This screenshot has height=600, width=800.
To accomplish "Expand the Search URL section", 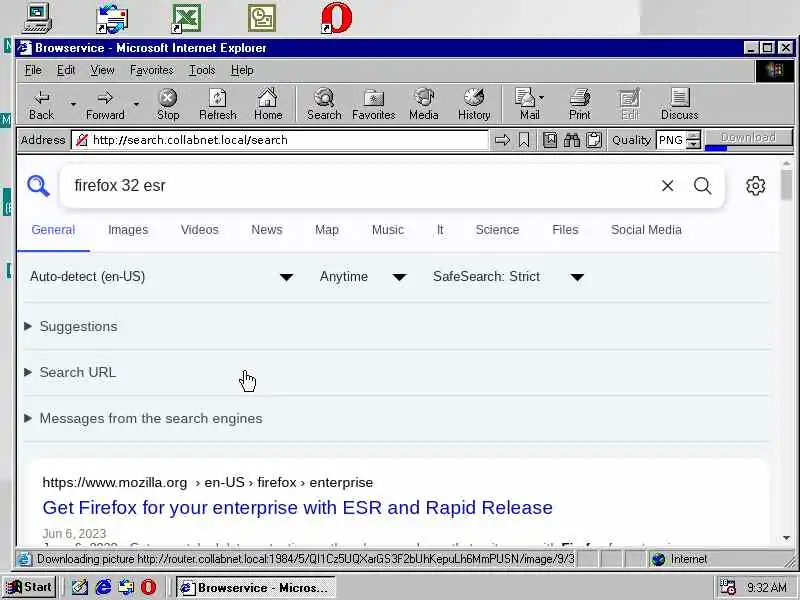I will [70, 372].
